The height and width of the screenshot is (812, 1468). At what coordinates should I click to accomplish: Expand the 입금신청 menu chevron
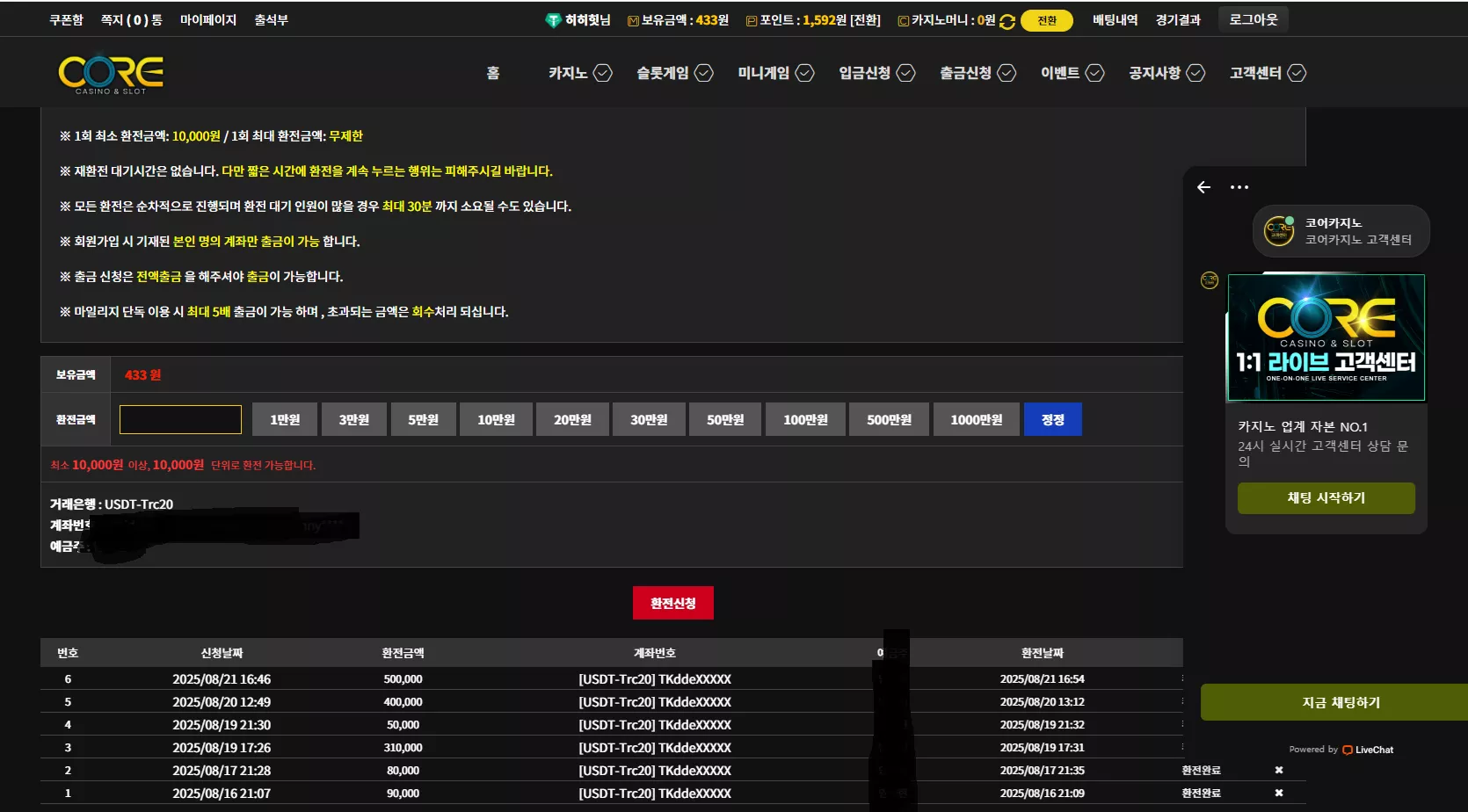click(906, 73)
